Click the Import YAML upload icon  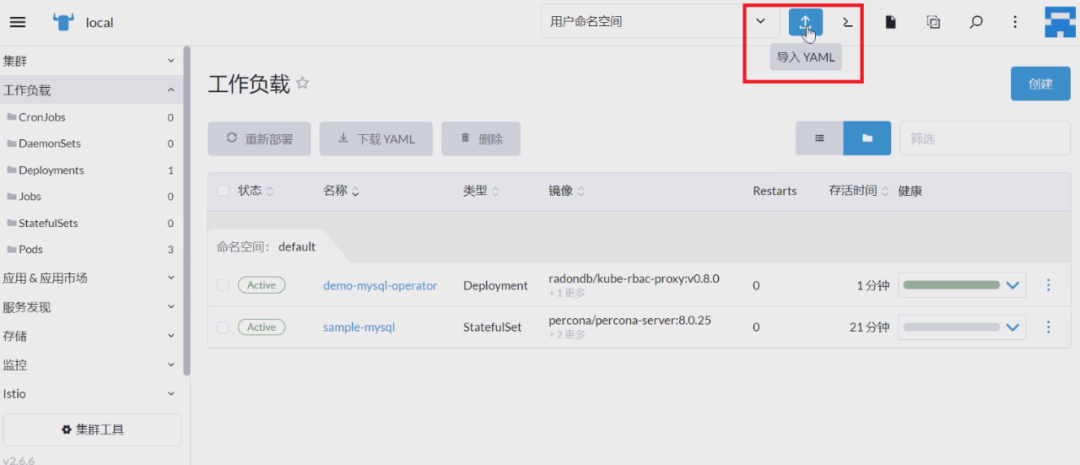[x=805, y=22]
